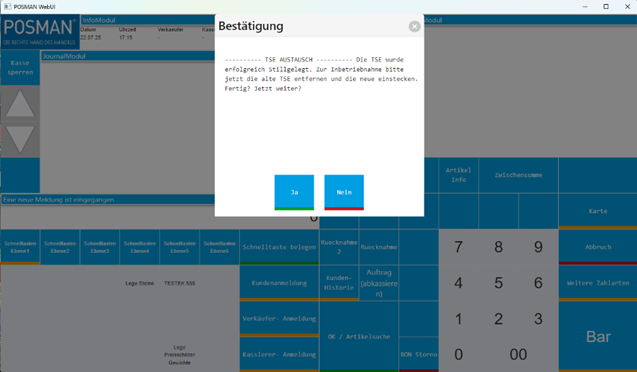Select the Lego Steine quick key
Image resolution: width=637 pixels, height=372 pixels.
(x=140, y=283)
